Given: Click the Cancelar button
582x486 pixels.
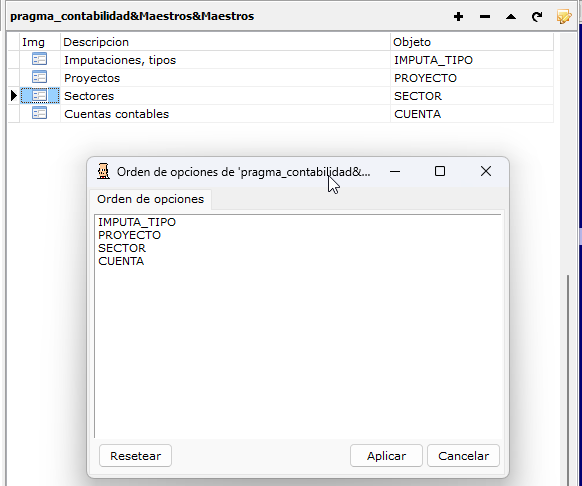Looking at the screenshot, I should pyautogui.click(x=464, y=456).
